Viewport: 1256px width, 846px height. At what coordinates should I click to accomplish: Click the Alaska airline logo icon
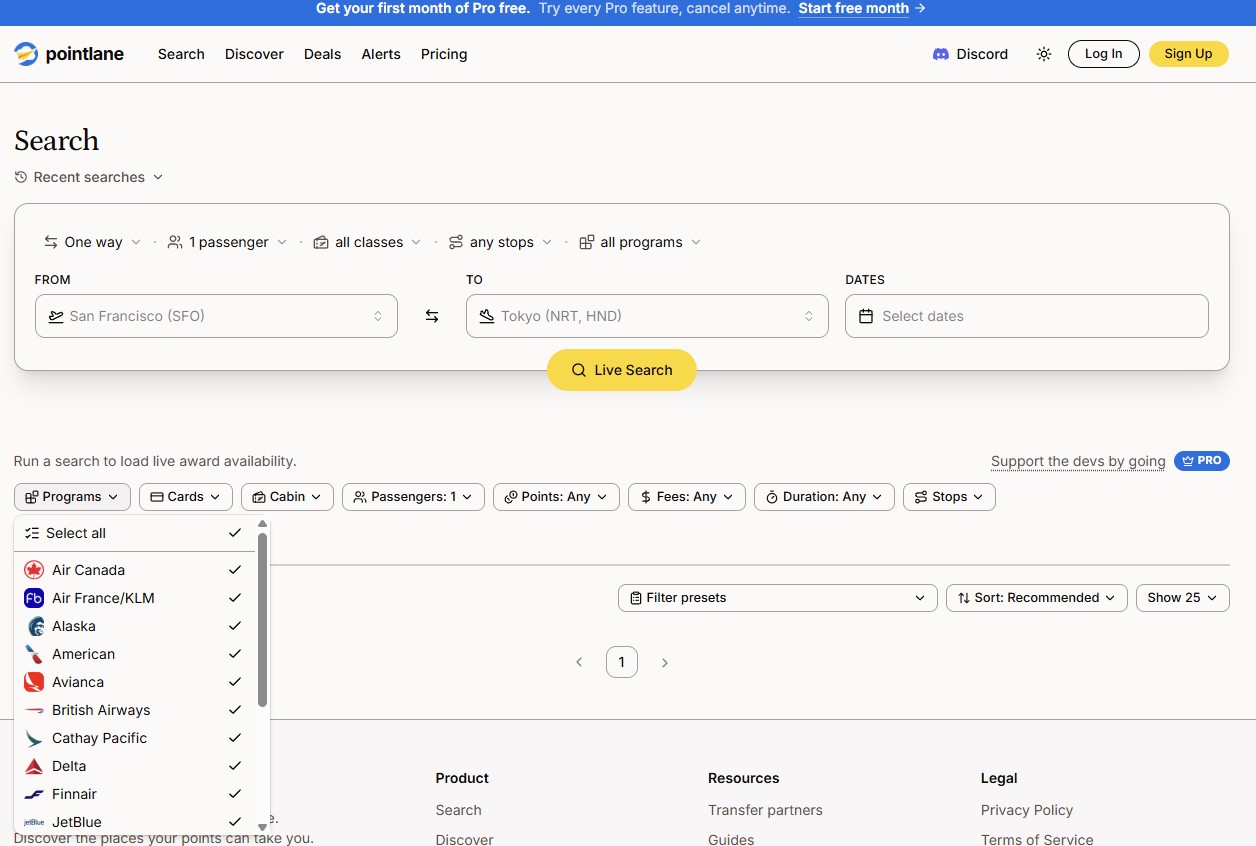(x=34, y=626)
